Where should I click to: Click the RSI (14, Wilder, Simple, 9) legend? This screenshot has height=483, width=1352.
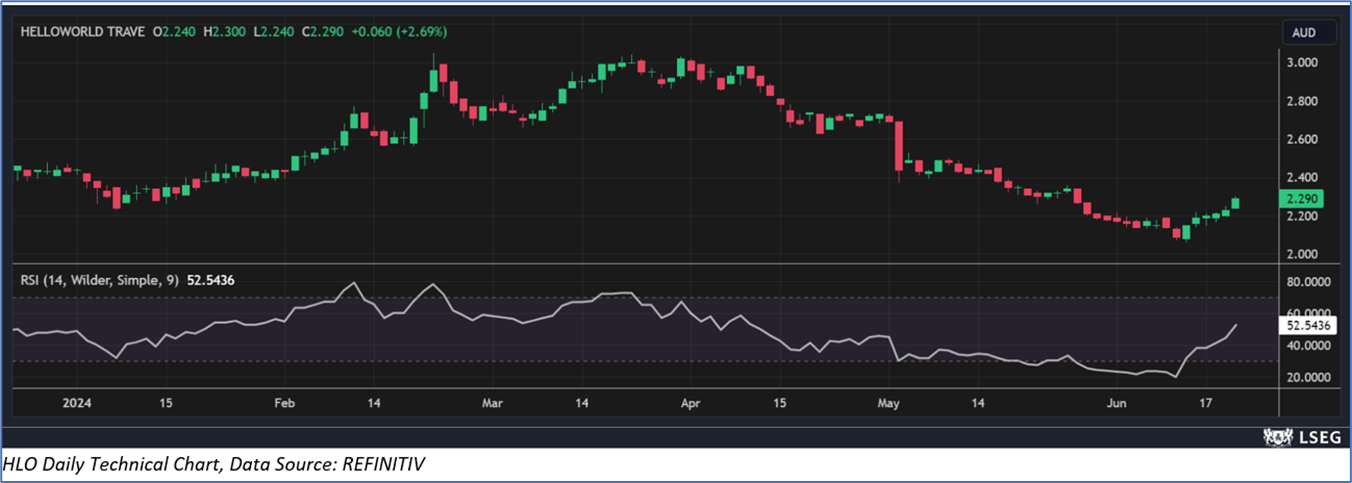(x=100, y=281)
